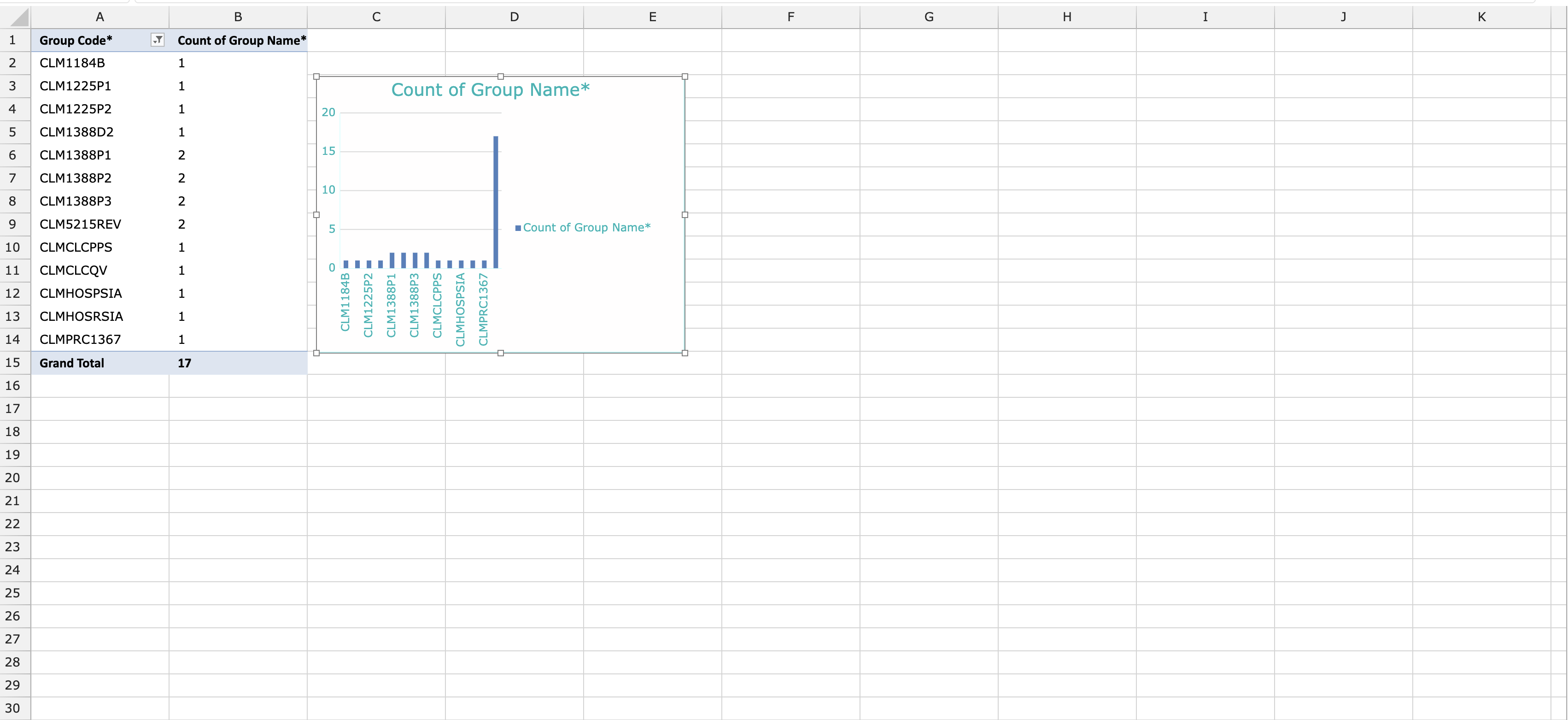
Task: Click the chart's top-right resize handle
Action: tap(685, 77)
